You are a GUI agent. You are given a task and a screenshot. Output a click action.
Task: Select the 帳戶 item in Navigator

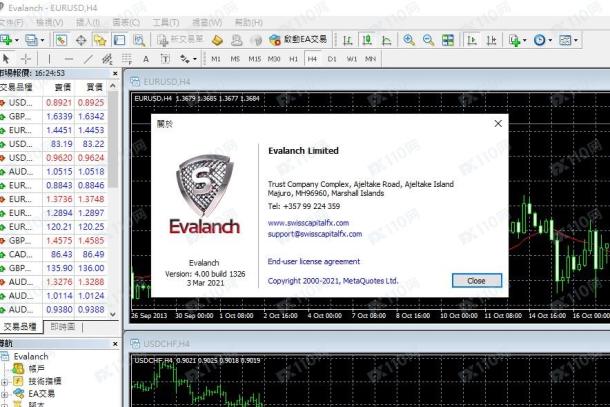coord(36,368)
